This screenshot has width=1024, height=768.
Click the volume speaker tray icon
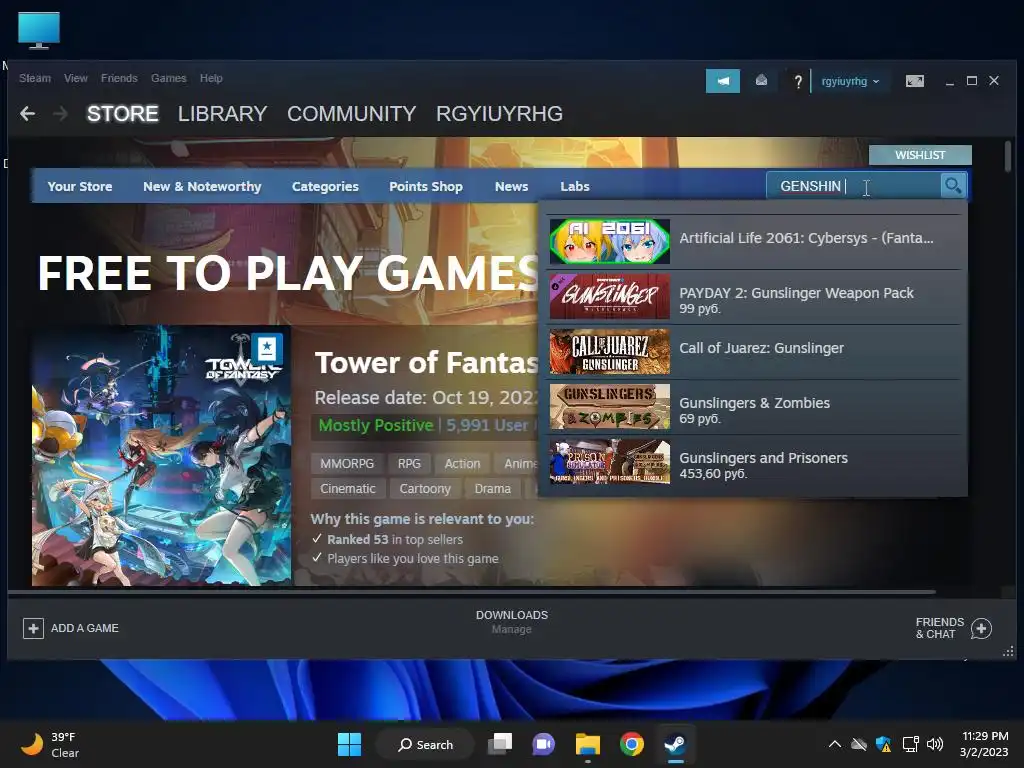[x=935, y=744]
